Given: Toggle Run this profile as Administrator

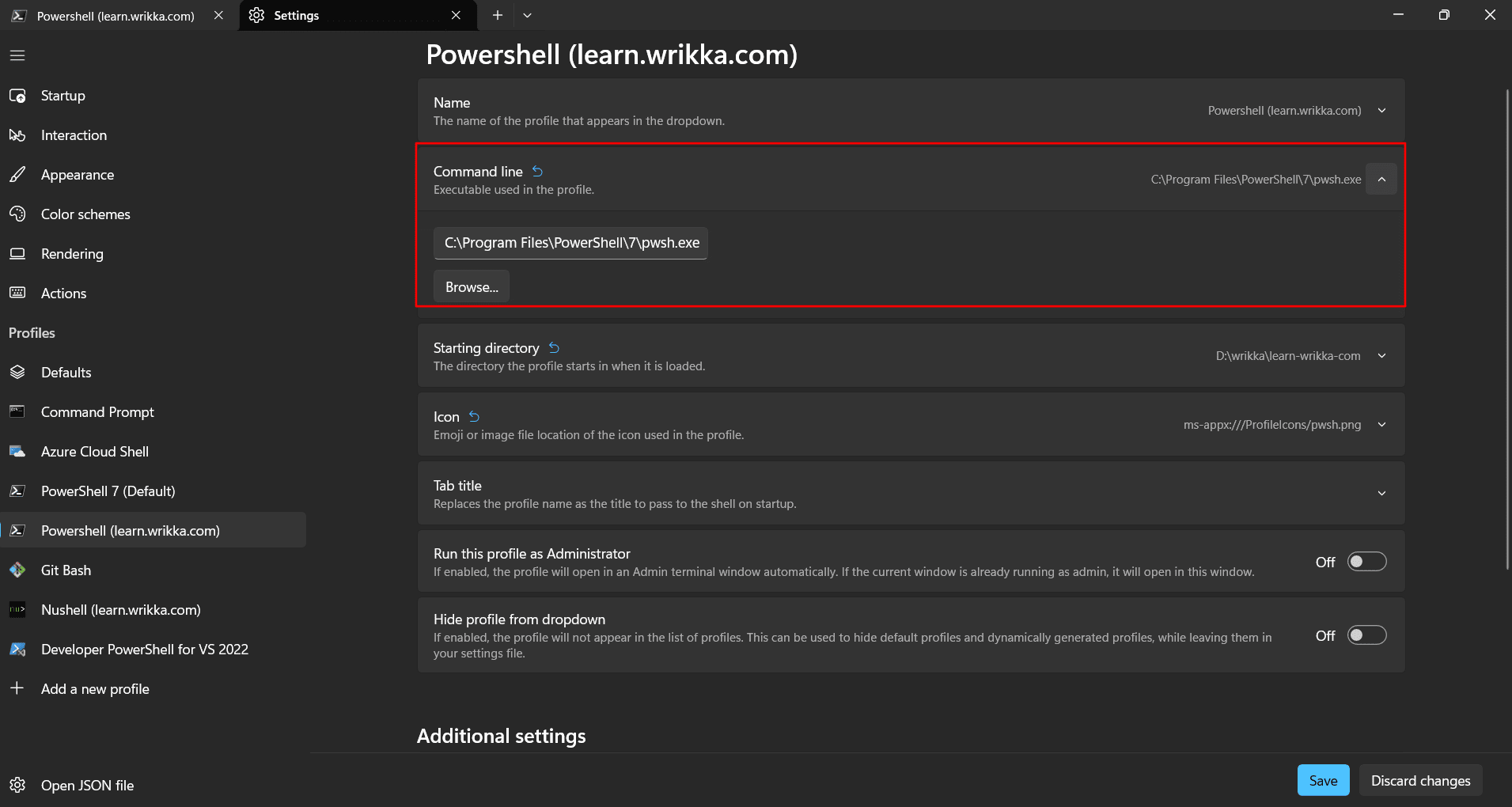Looking at the screenshot, I should (x=1366, y=562).
